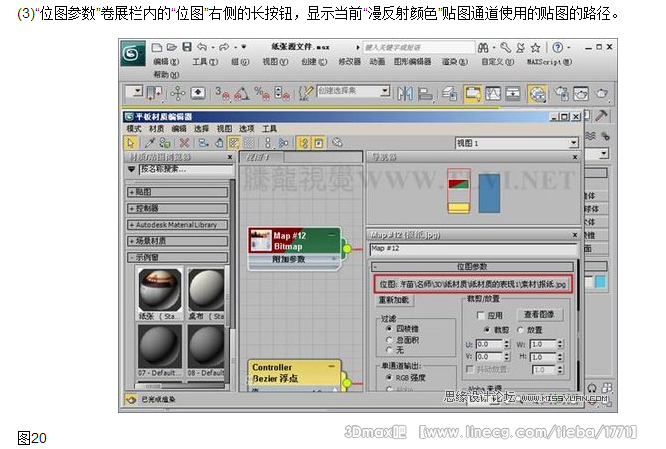The height and width of the screenshot is (449, 666).
Task: Click the Angle Snap toggle icon
Action: click(242, 93)
